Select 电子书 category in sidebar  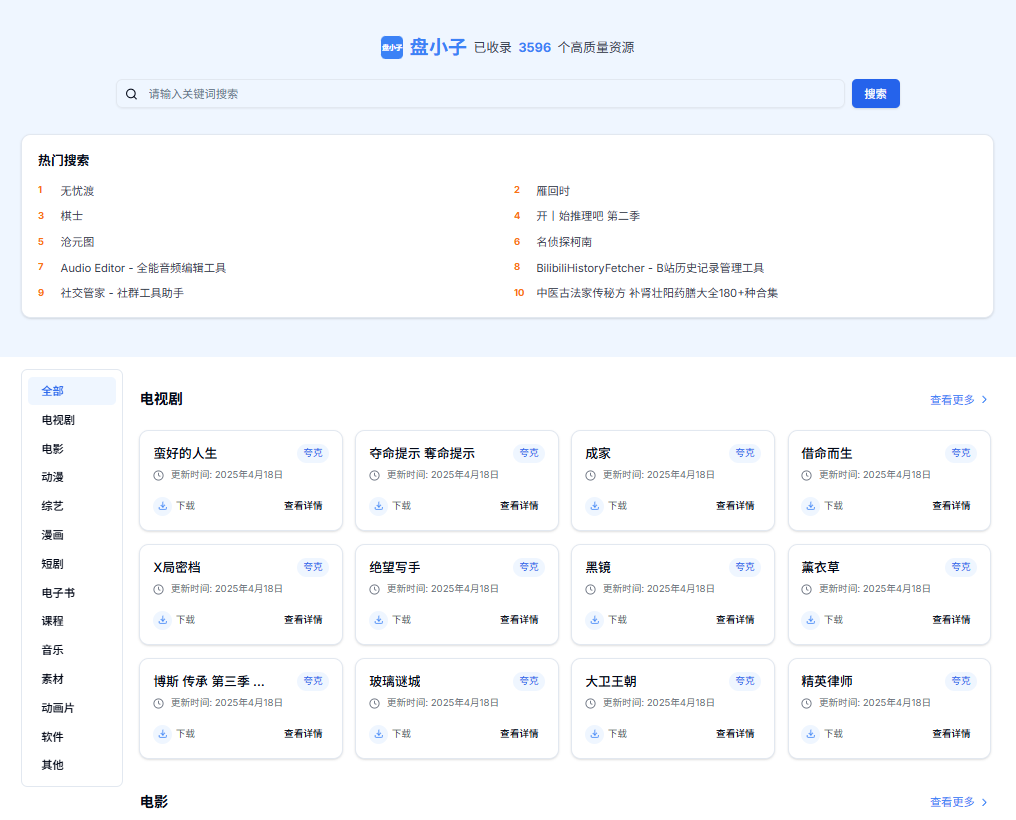(58, 593)
